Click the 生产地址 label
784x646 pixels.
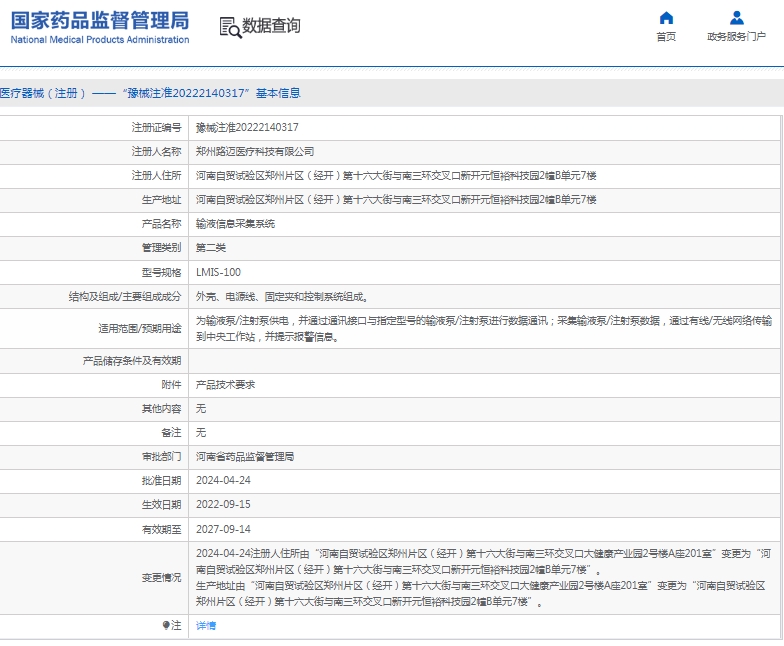pyautogui.click(x=161, y=200)
